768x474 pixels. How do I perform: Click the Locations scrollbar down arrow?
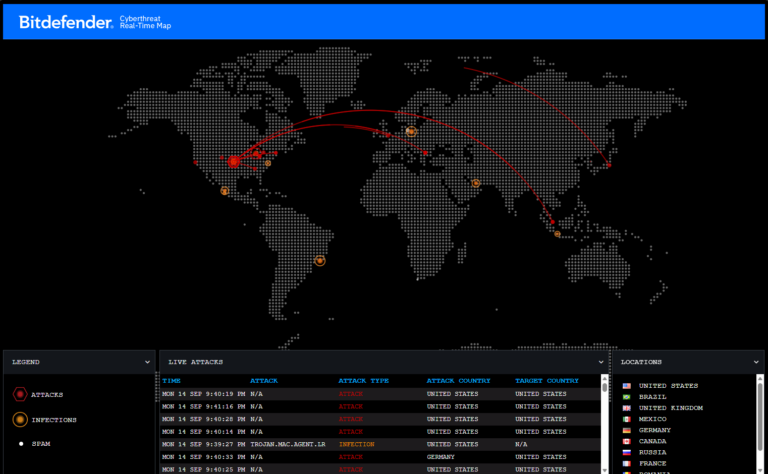[x=760, y=470]
